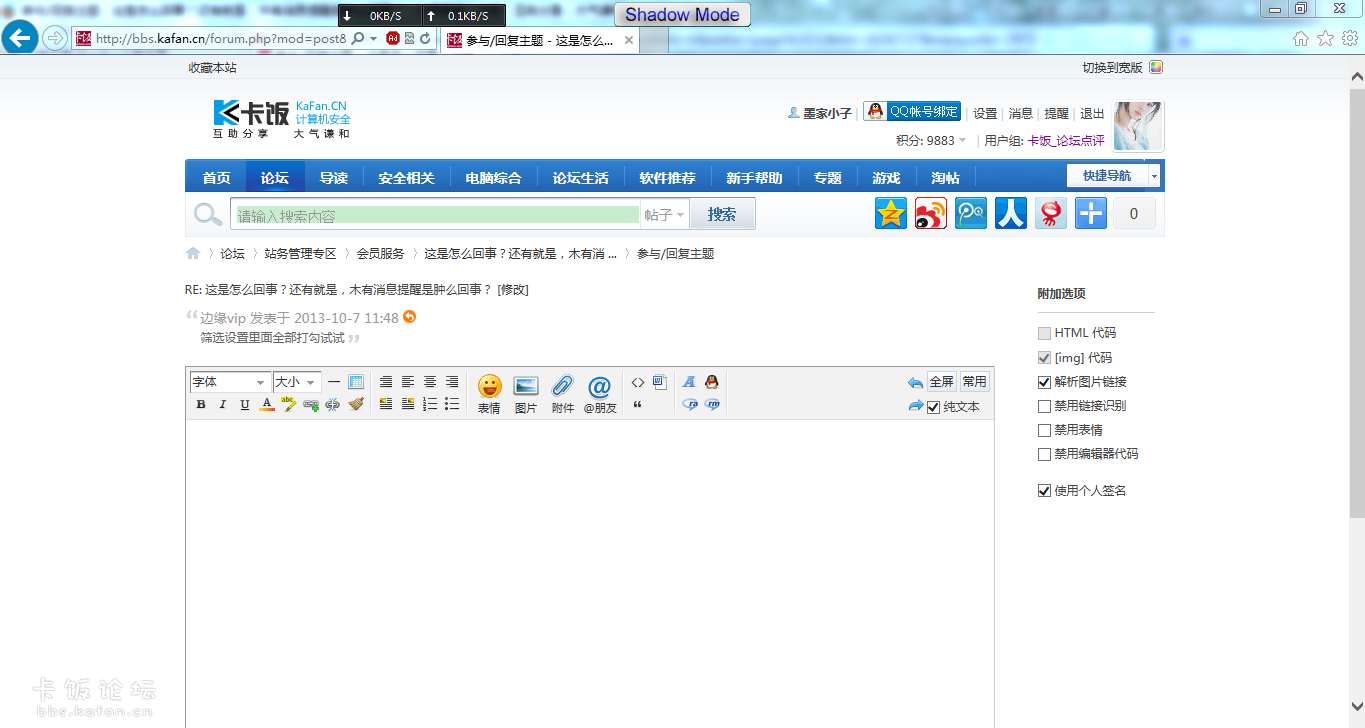Switch editor to 全屏 fullscreen
The image size is (1365, 728).
[942, 382]
